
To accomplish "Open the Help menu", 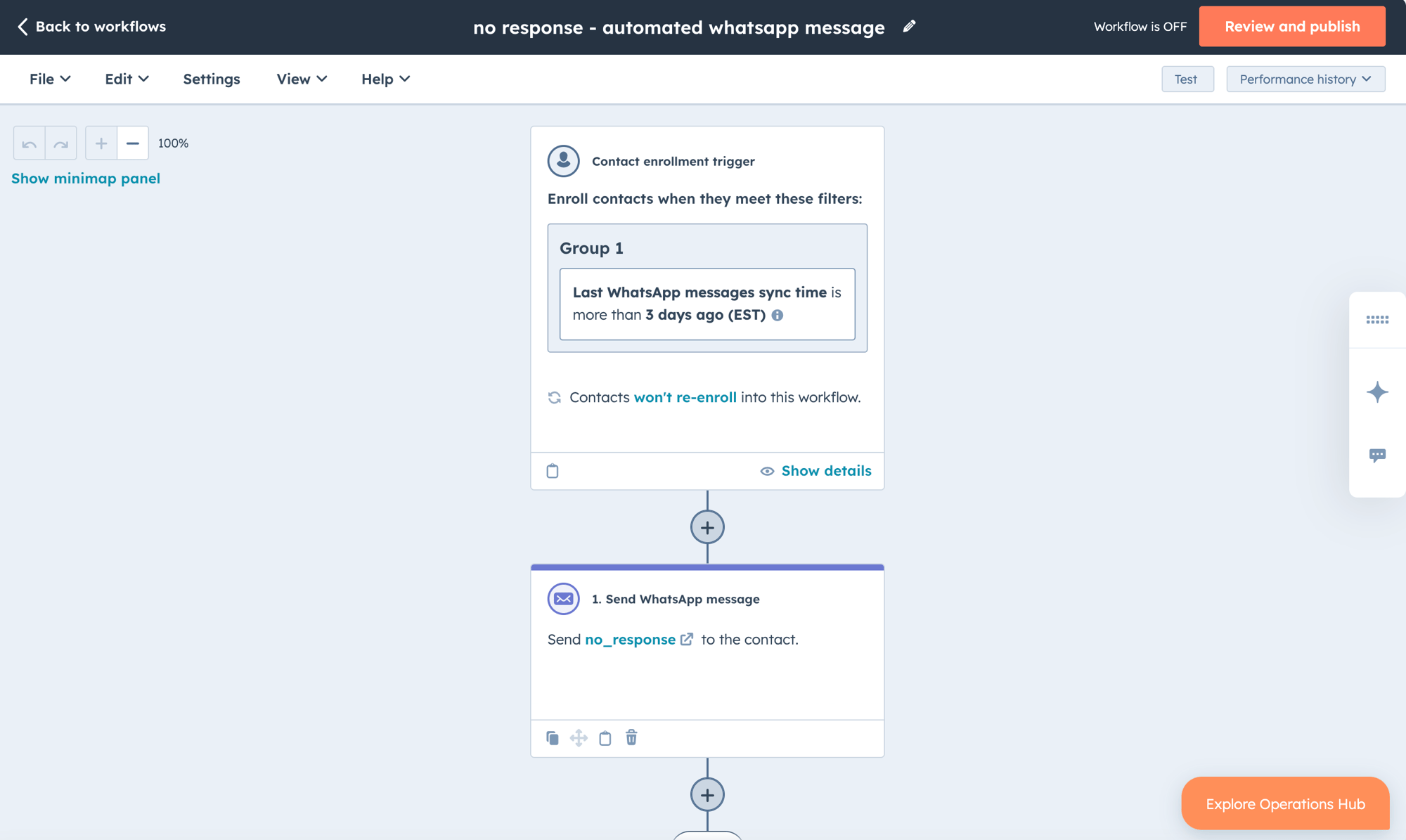I will pyautogui.click(x=384, y=78).
